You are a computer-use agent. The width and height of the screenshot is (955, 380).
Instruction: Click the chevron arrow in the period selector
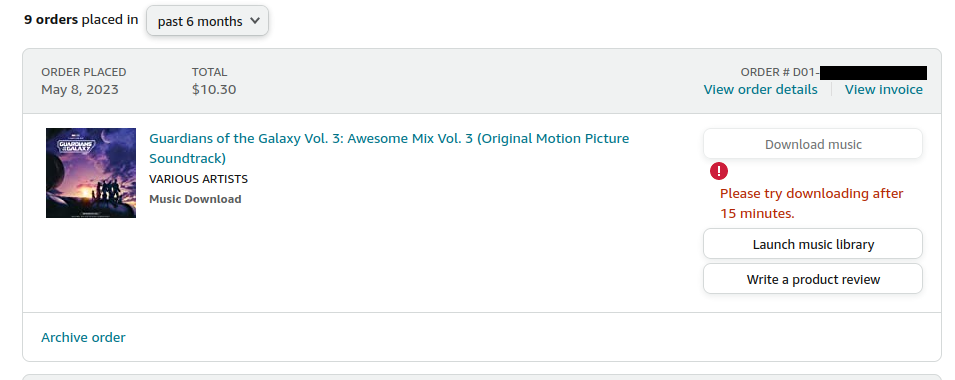click(x=255, y=21)
